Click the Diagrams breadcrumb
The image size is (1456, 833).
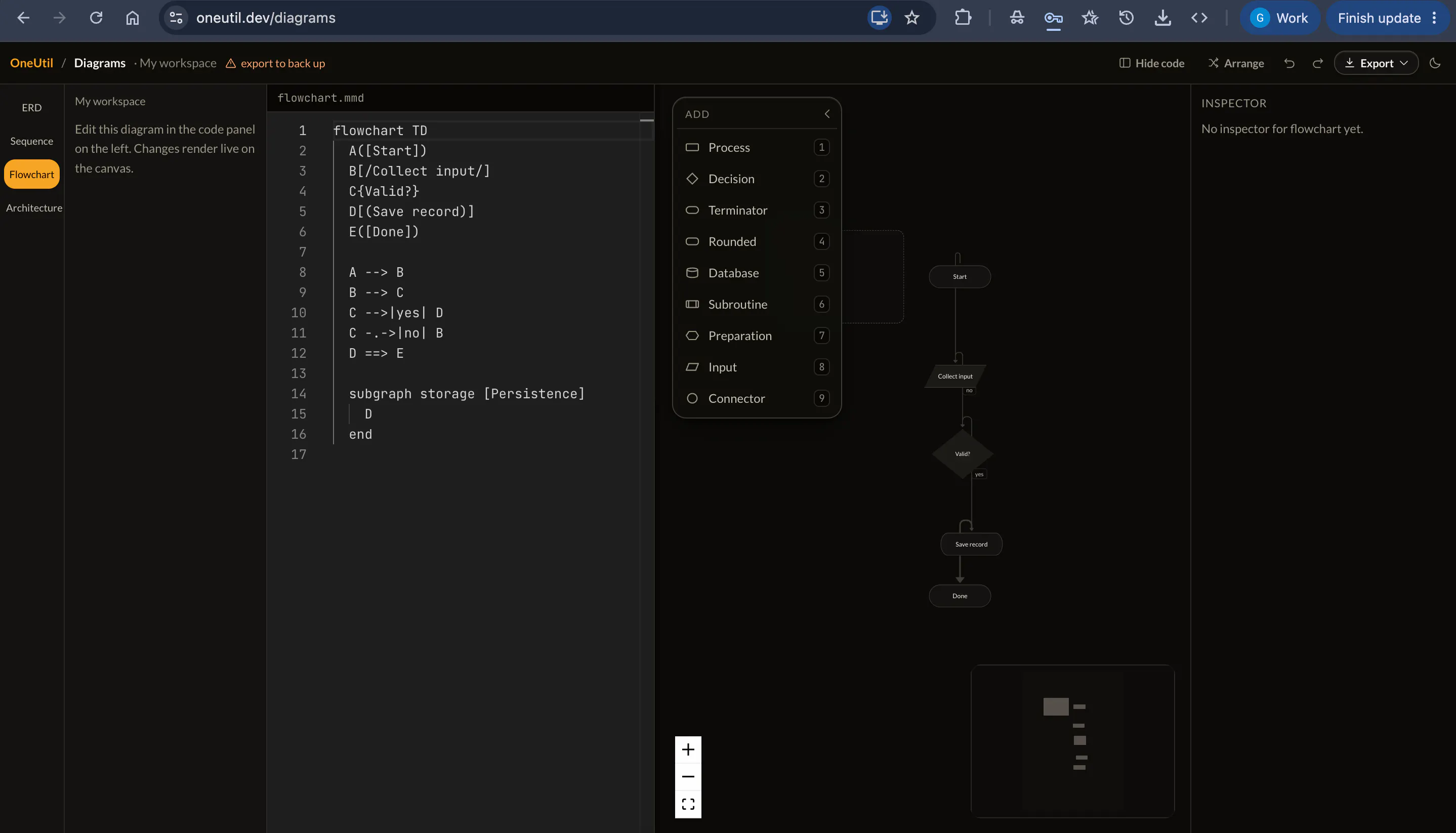[100, 63]
